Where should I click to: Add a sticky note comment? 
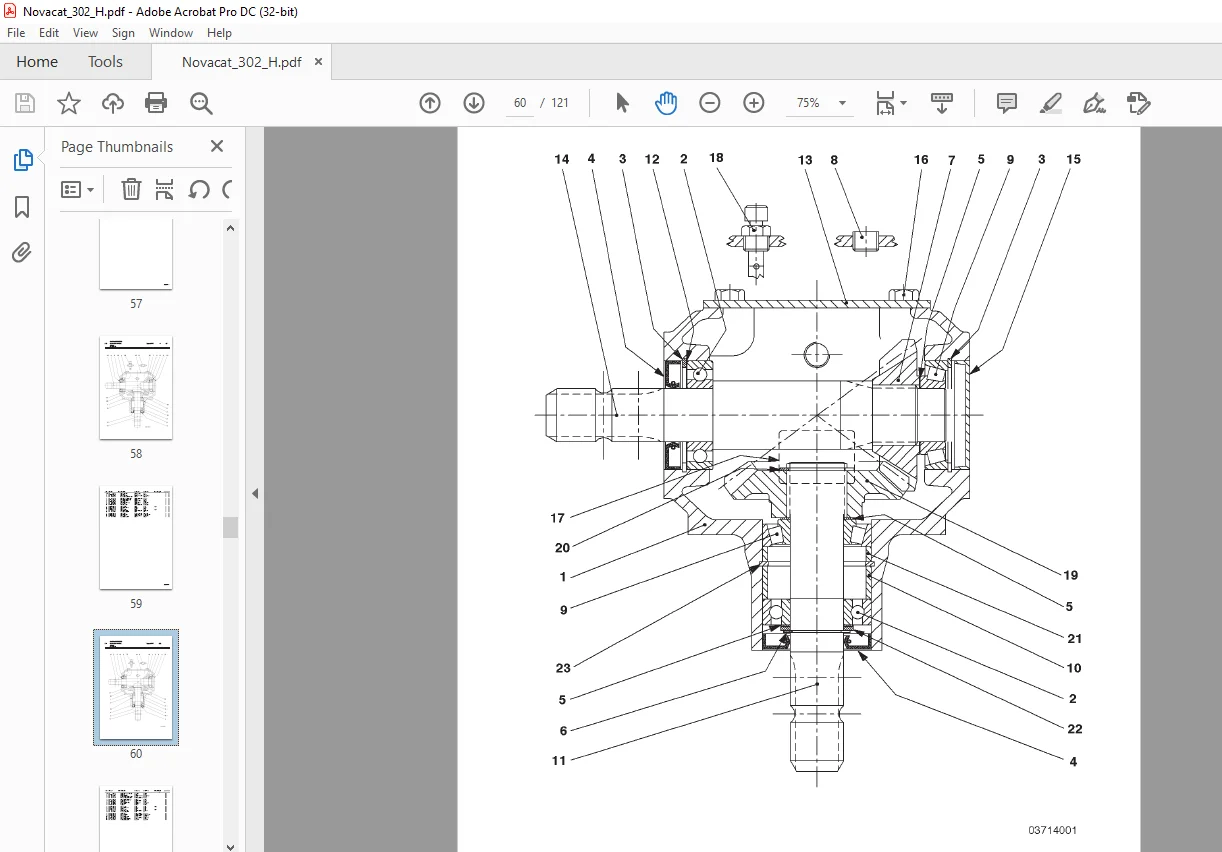pyautogui.click(x=1007, y=103)
